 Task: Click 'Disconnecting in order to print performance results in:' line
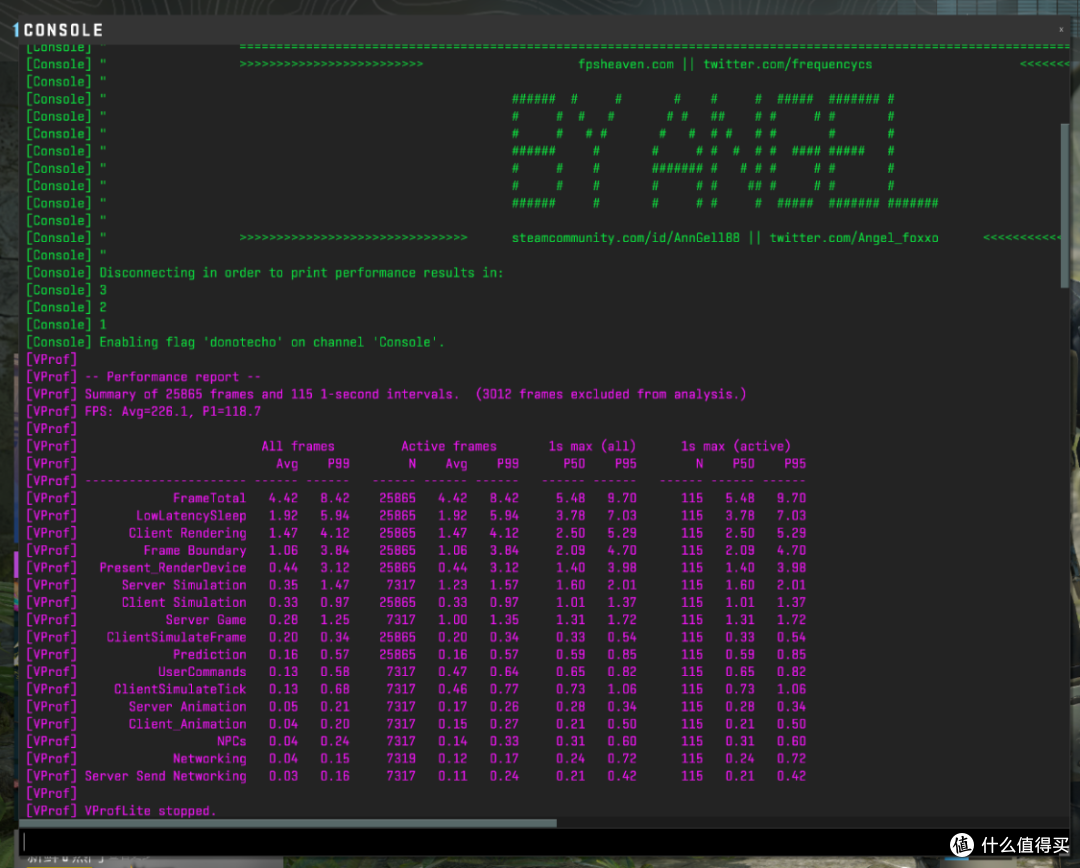click(301, 273)
